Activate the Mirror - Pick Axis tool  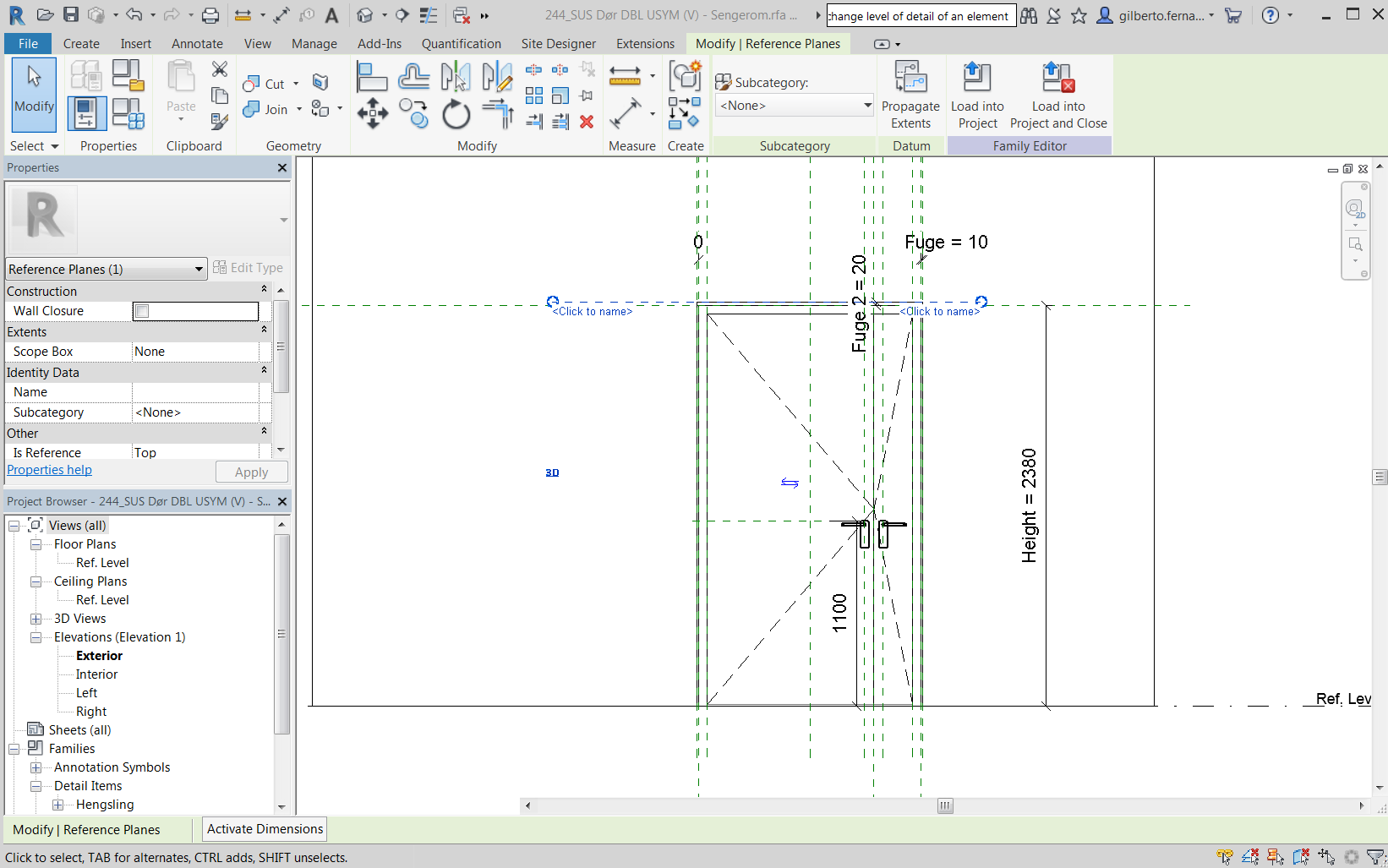point(455,76)
